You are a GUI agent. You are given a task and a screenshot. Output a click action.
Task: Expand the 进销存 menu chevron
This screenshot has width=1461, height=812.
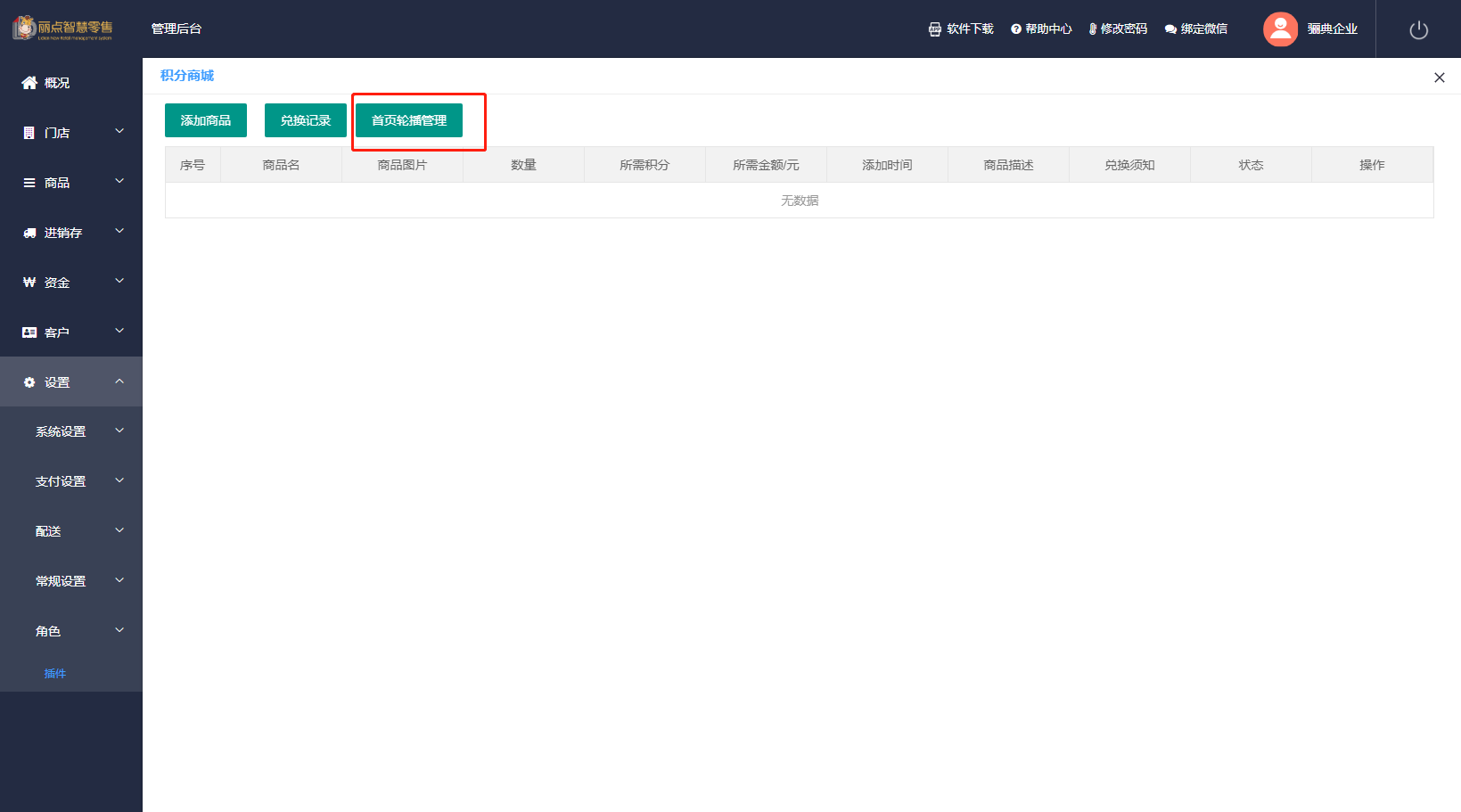click(x=119, y=232)
